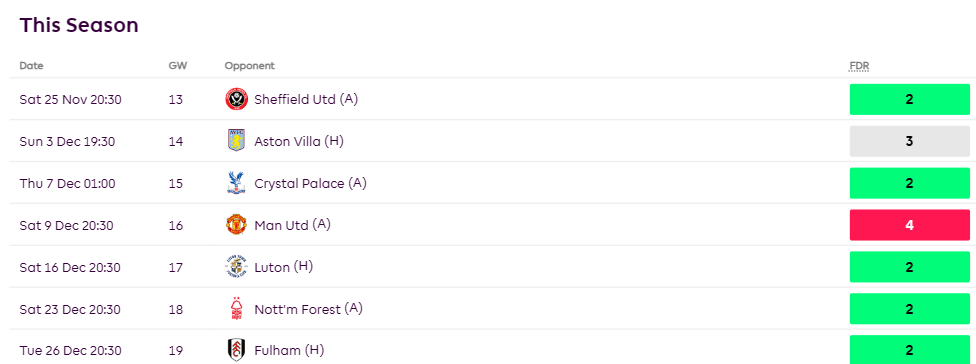Click the Man Utd club crest
976x364 pixels.
[x=237, y=225]
